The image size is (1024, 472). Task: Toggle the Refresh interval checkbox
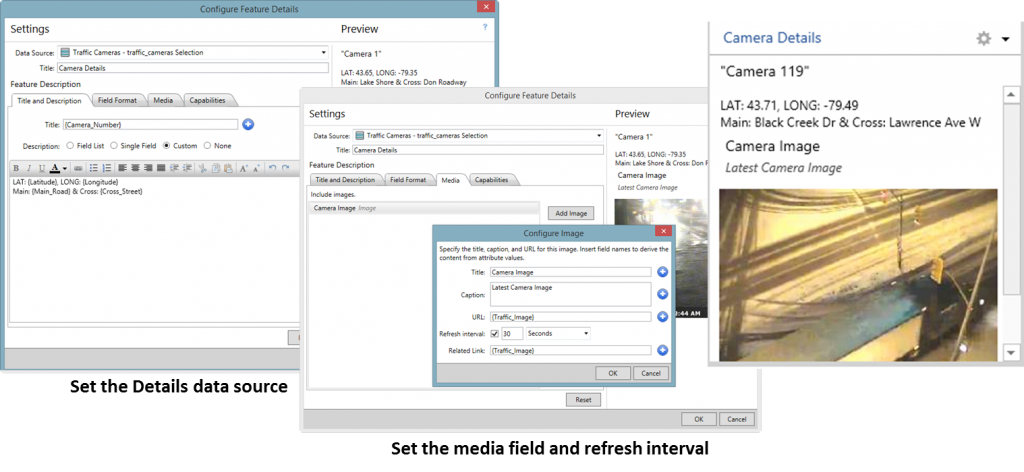(x=495, y=334)
